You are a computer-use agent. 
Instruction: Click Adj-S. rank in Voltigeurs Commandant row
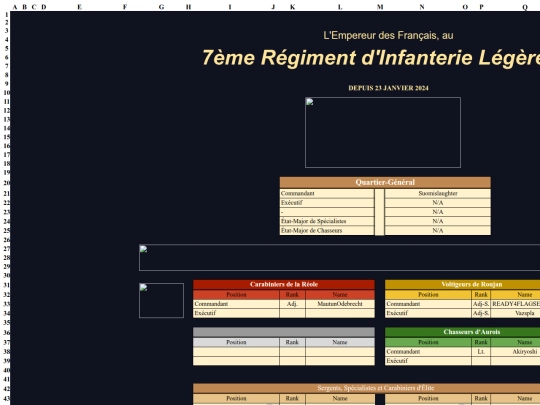click(481, 304)
